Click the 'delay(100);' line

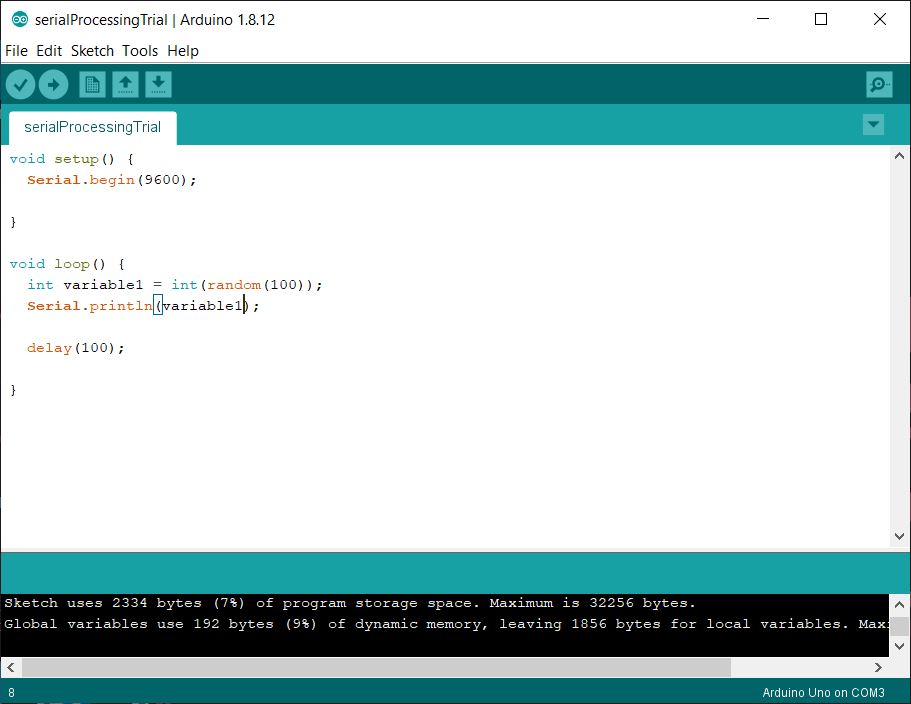(x=76, y=348)
